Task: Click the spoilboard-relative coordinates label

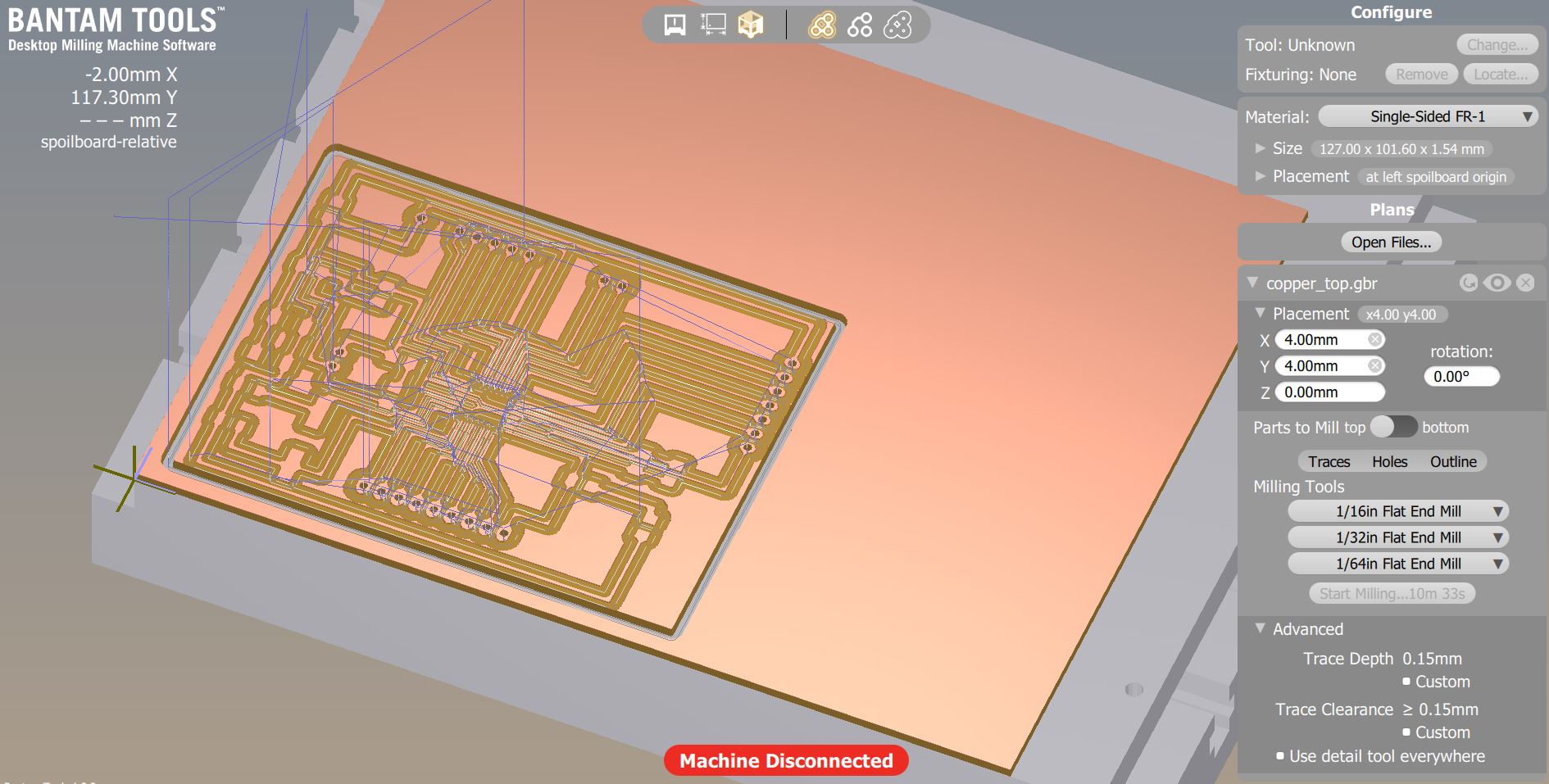Action: coord(109,142)
